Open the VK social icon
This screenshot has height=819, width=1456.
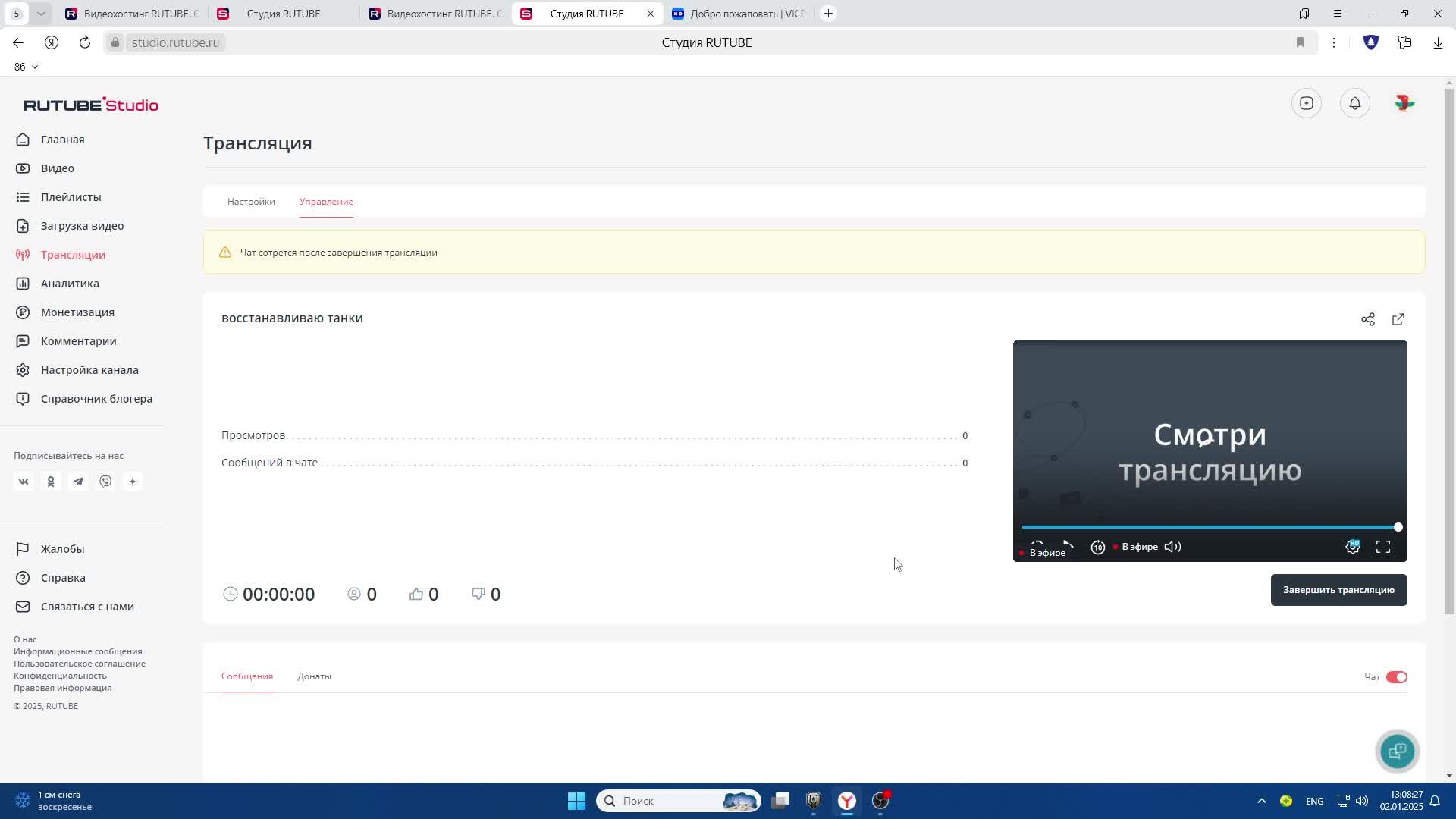coord(24,482)
